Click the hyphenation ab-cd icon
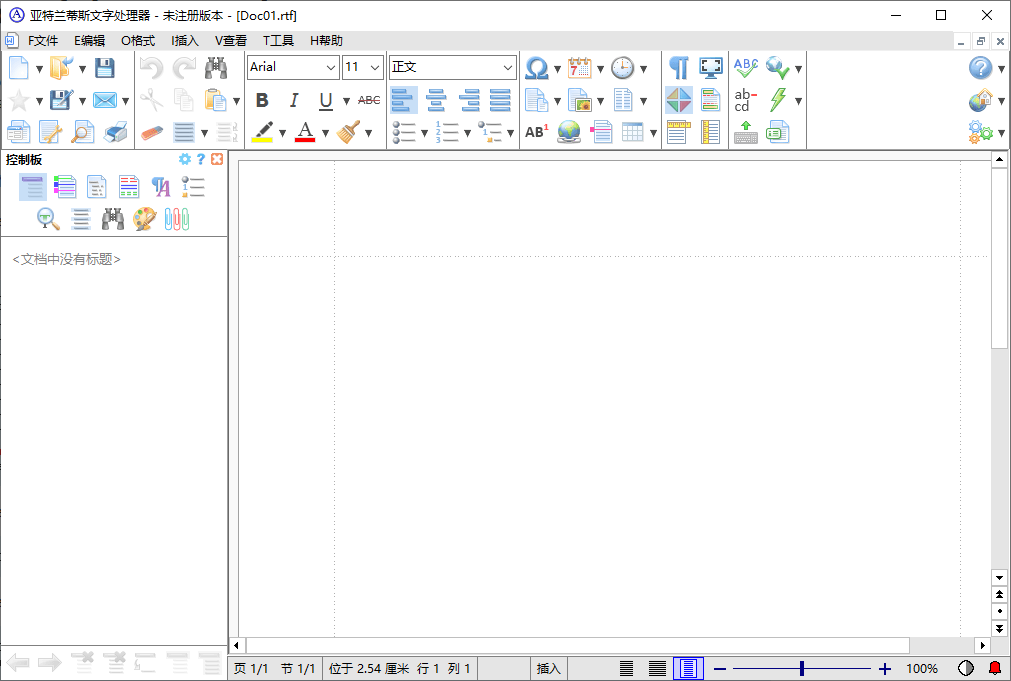Screen dimensions: 1011x681 pyautogui.click(x=745, y=100)
